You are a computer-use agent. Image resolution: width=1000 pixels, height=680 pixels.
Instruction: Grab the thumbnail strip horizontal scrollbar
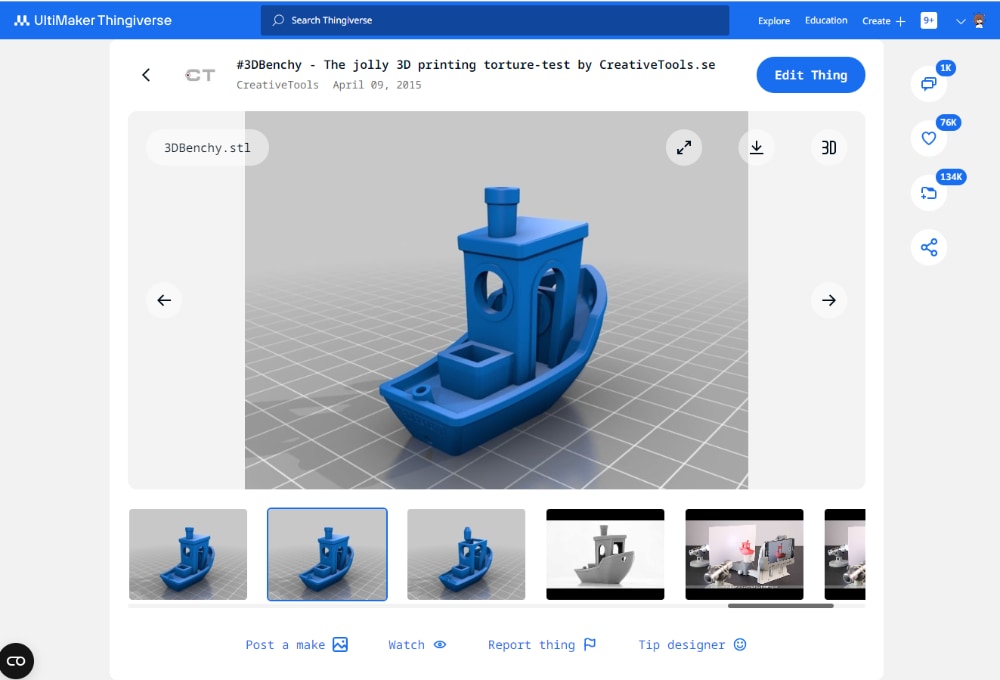(781, 606)
